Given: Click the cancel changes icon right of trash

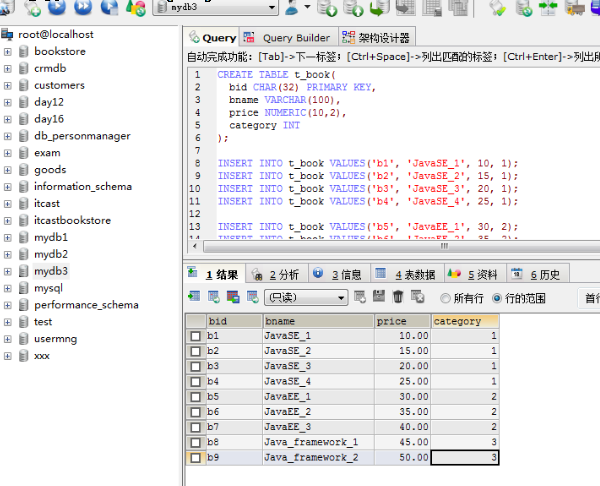Looking at the screenshot, I should (x=417, y=297).
